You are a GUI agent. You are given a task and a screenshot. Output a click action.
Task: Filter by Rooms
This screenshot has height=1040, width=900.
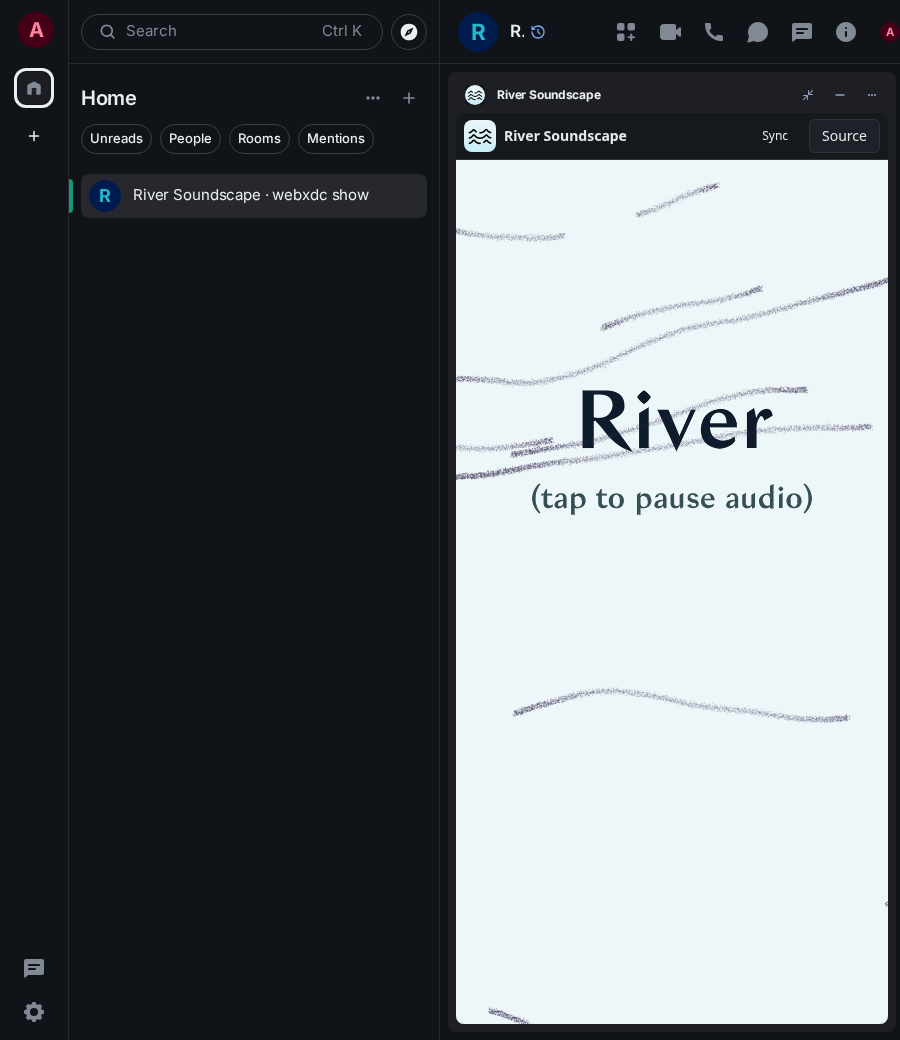[x=259, y=139]
